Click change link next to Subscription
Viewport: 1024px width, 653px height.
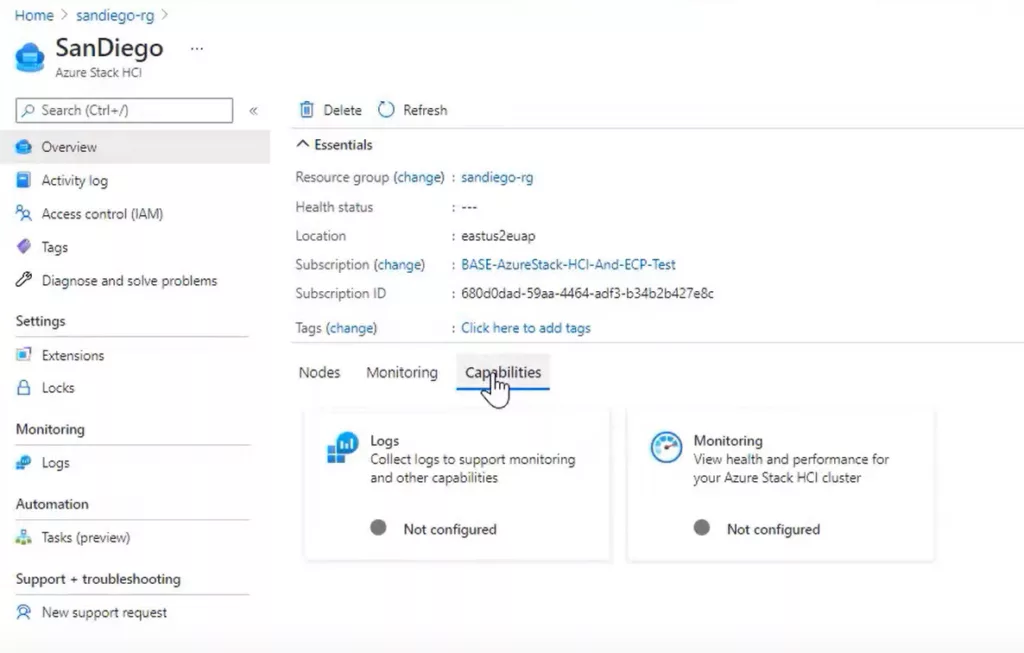point(399,264)
